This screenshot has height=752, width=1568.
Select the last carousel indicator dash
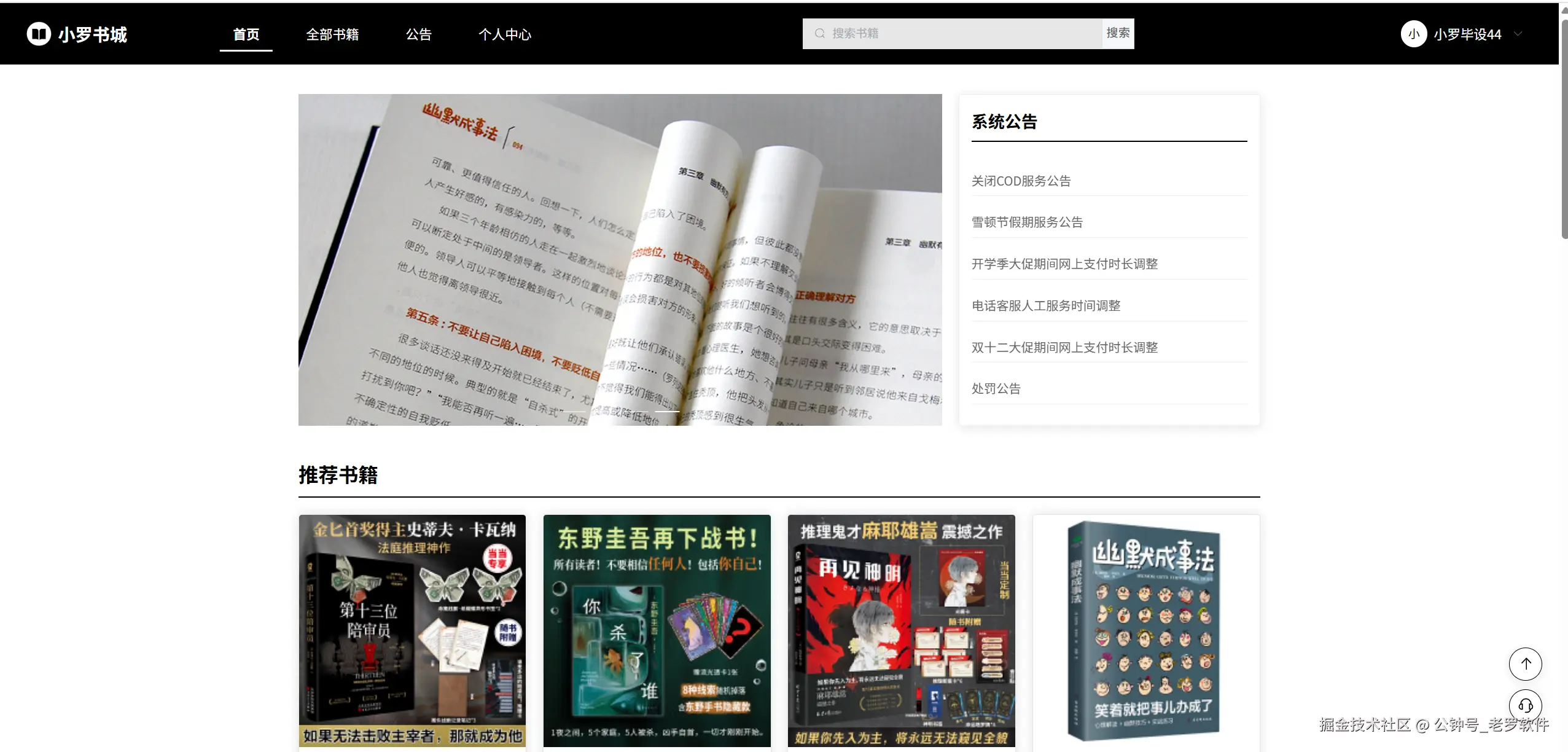click(667, 411)
